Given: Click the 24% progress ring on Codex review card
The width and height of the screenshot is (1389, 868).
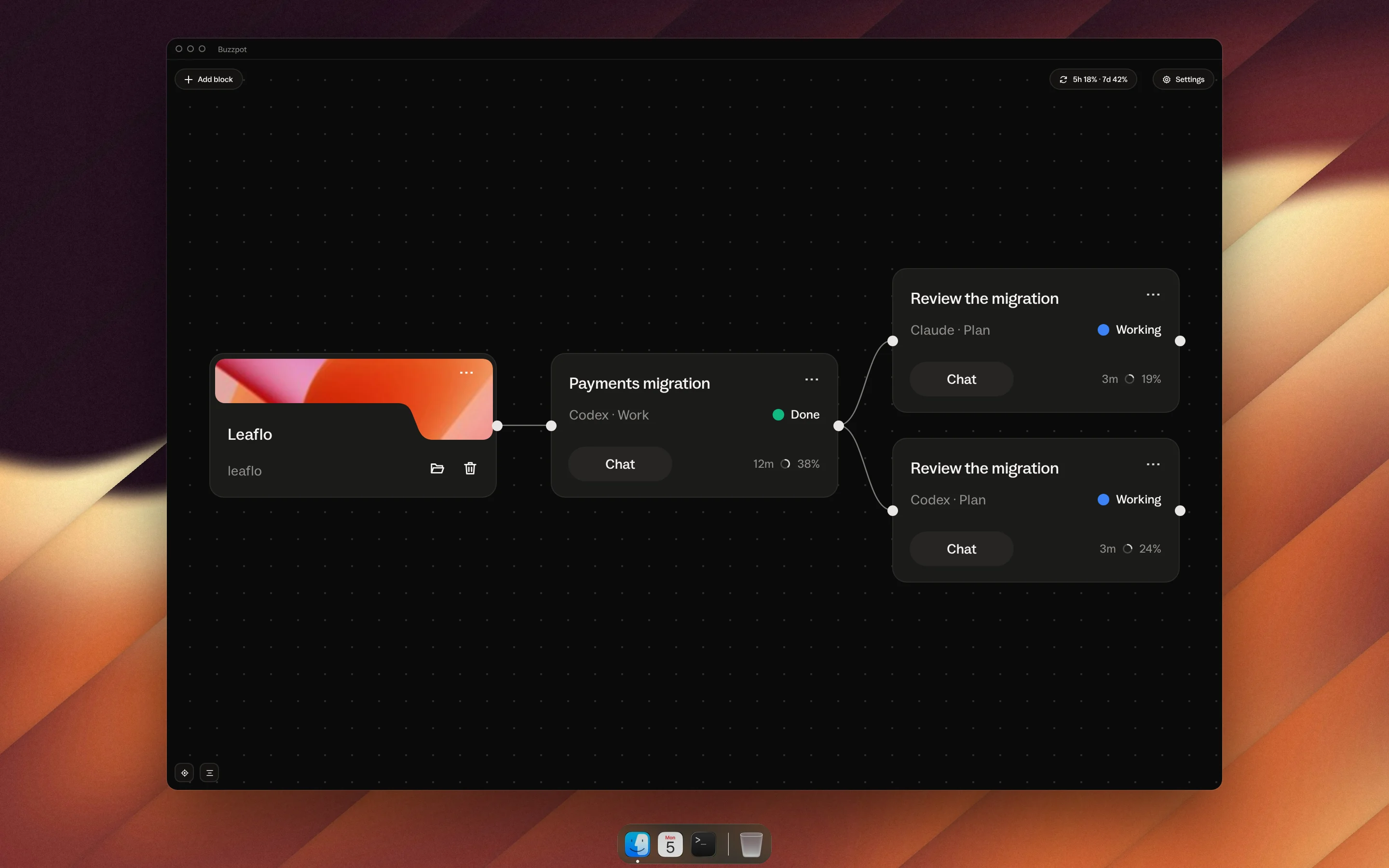Looking at the screenshot, I should click(1127, 549).
